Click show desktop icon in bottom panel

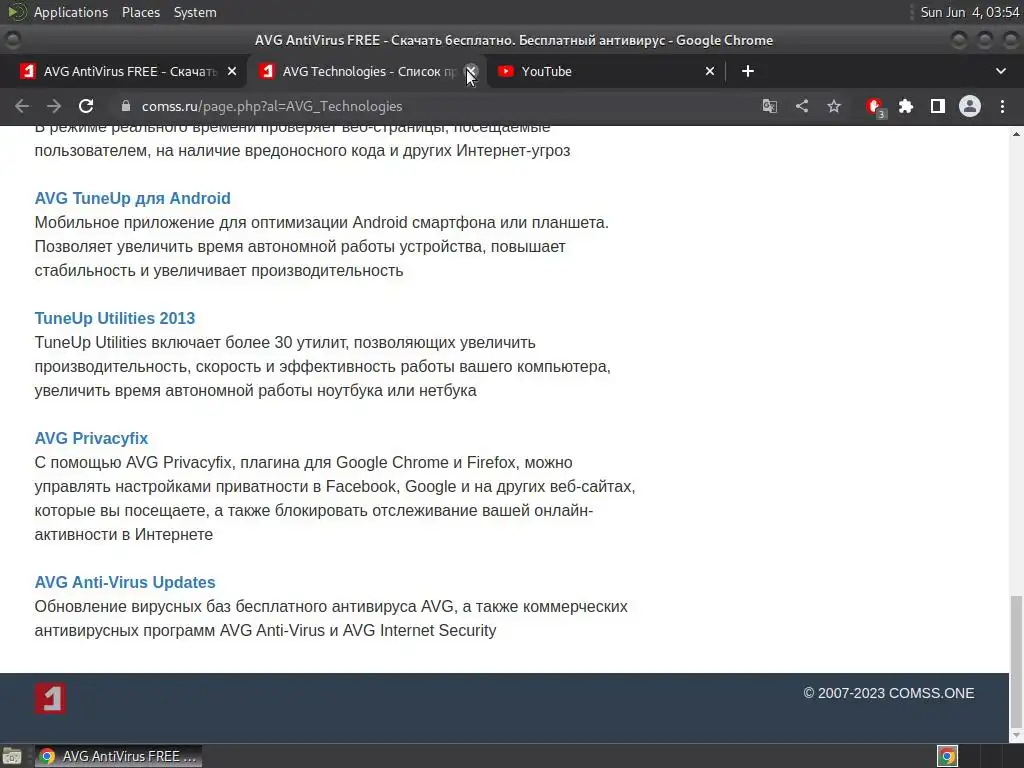tap(12, 756)
